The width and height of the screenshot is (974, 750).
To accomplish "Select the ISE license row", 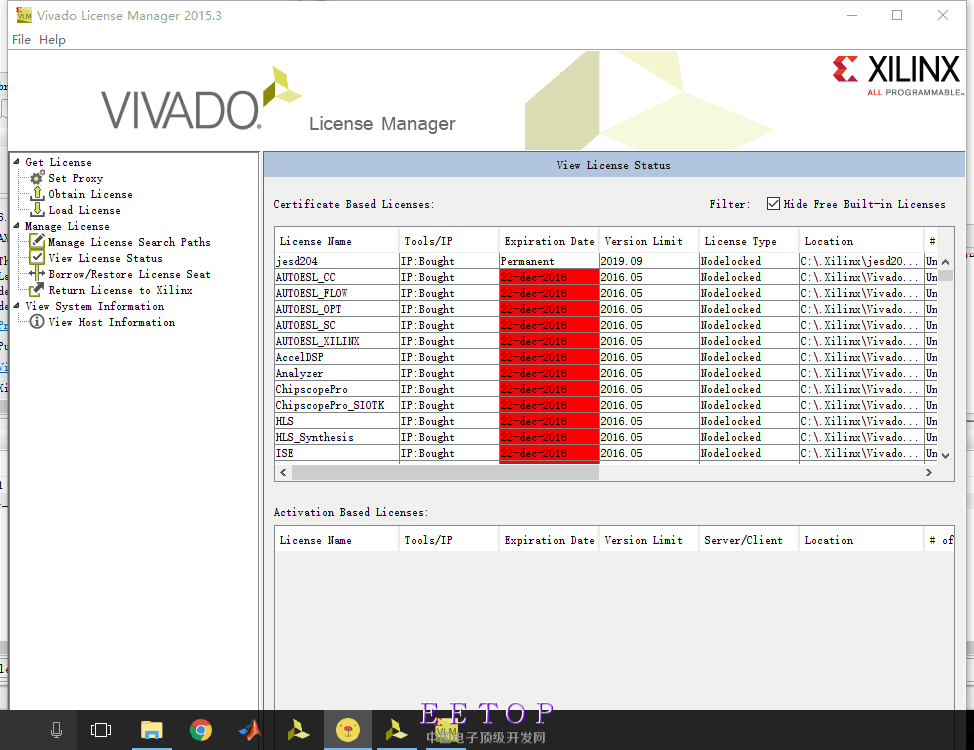I will click(606, 453).
